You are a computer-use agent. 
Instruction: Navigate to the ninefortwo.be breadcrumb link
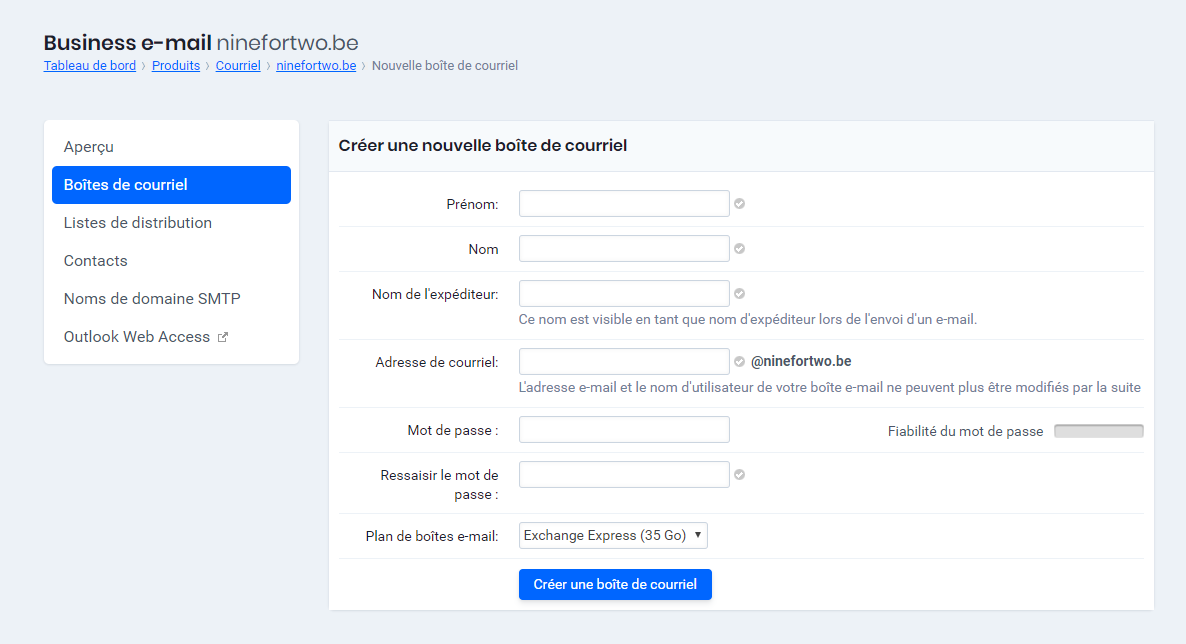pyautogui.click(x=316, y=65)
